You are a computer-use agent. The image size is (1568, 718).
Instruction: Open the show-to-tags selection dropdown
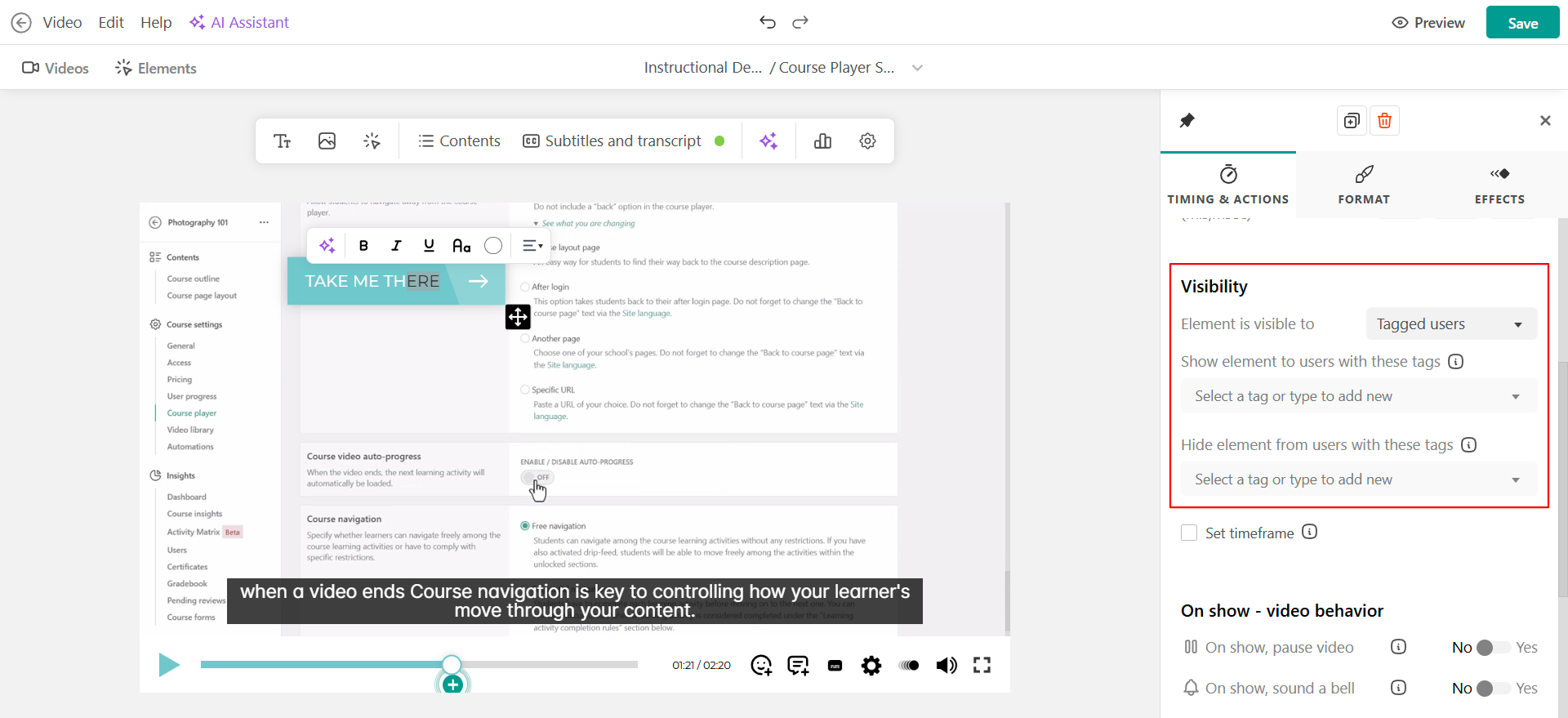1359,396
